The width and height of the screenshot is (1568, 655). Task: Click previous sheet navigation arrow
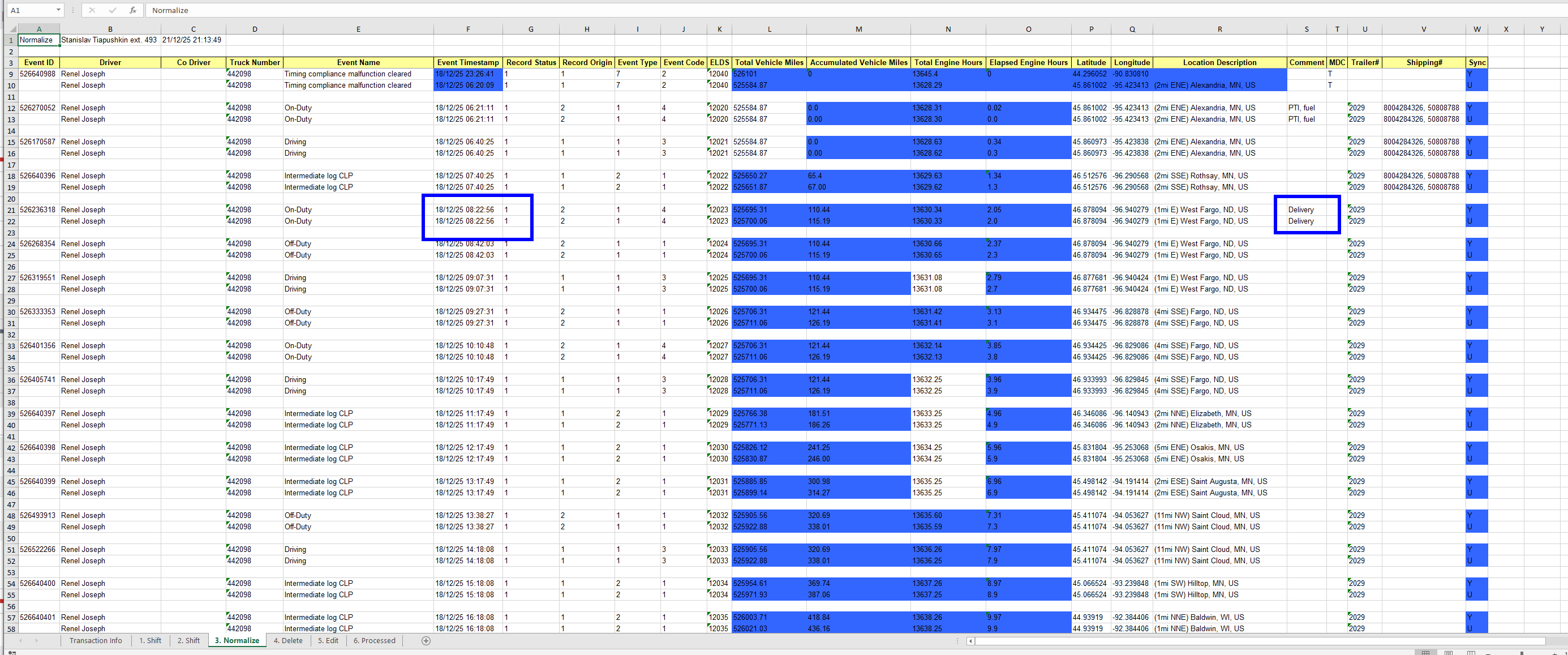click(21, 640)
